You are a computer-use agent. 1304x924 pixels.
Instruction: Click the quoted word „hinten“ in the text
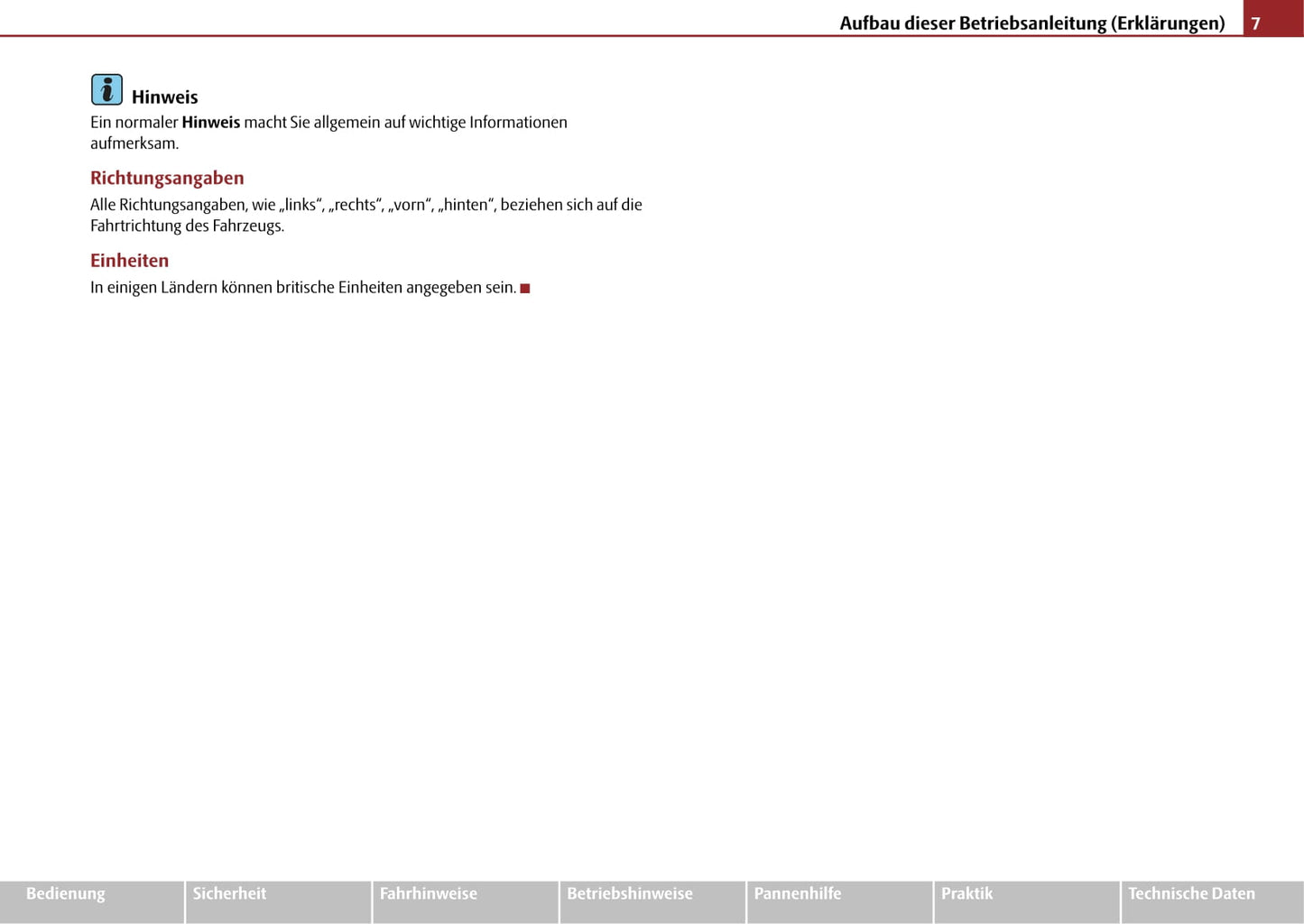click(467, 205)
